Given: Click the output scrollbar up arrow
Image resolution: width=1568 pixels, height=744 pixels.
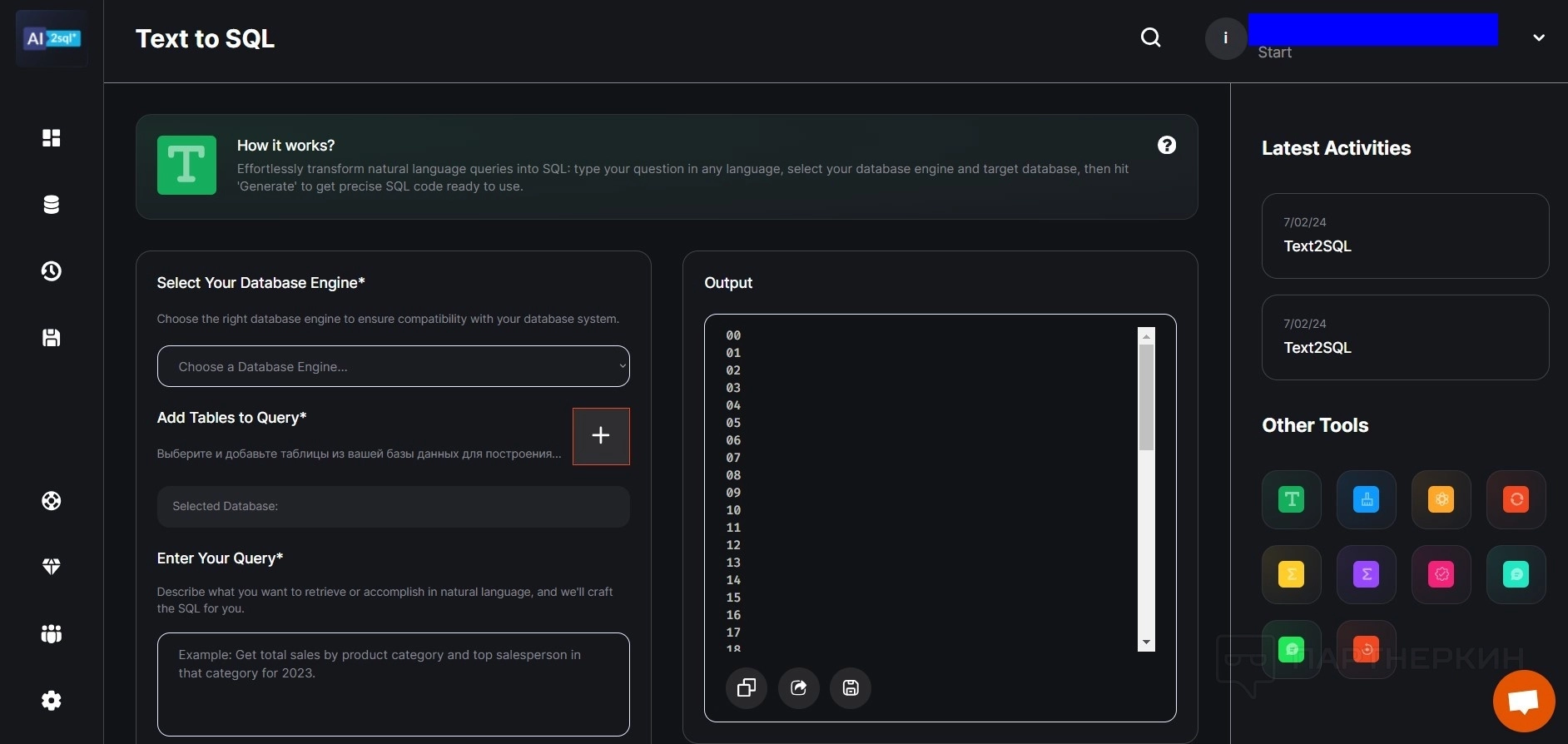Looking at the screenshot, I should [1147, 336].
